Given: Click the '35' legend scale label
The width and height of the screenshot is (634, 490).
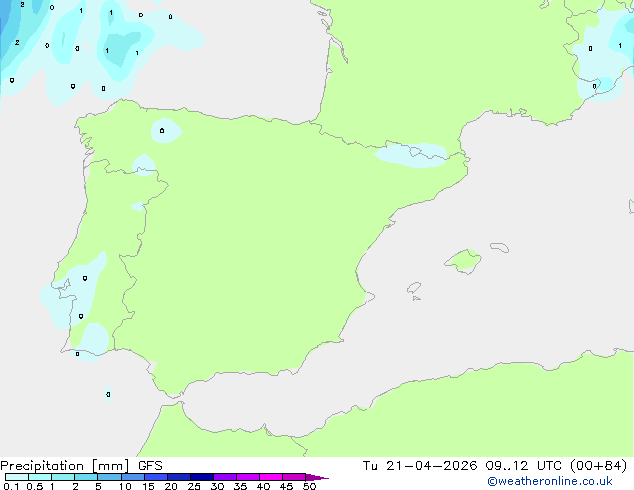Looking at the screenshot, I should pos(240,486).
